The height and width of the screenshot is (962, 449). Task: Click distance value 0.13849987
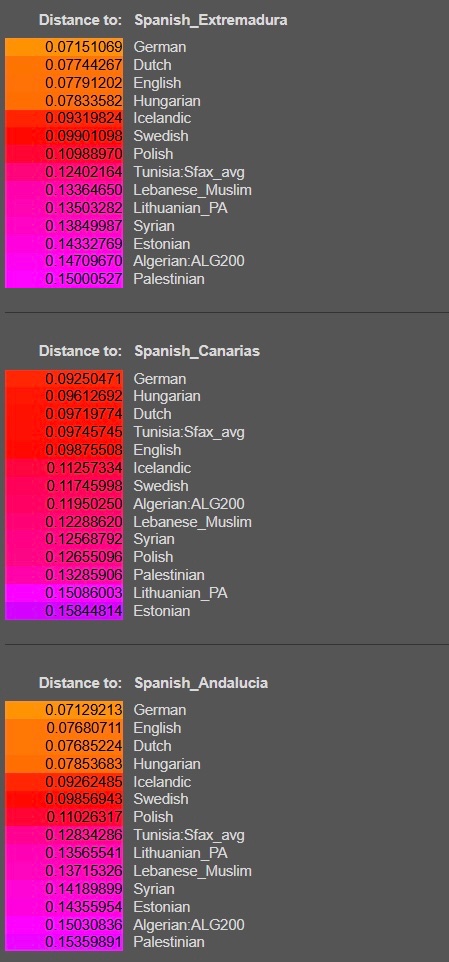coord(85,226)
